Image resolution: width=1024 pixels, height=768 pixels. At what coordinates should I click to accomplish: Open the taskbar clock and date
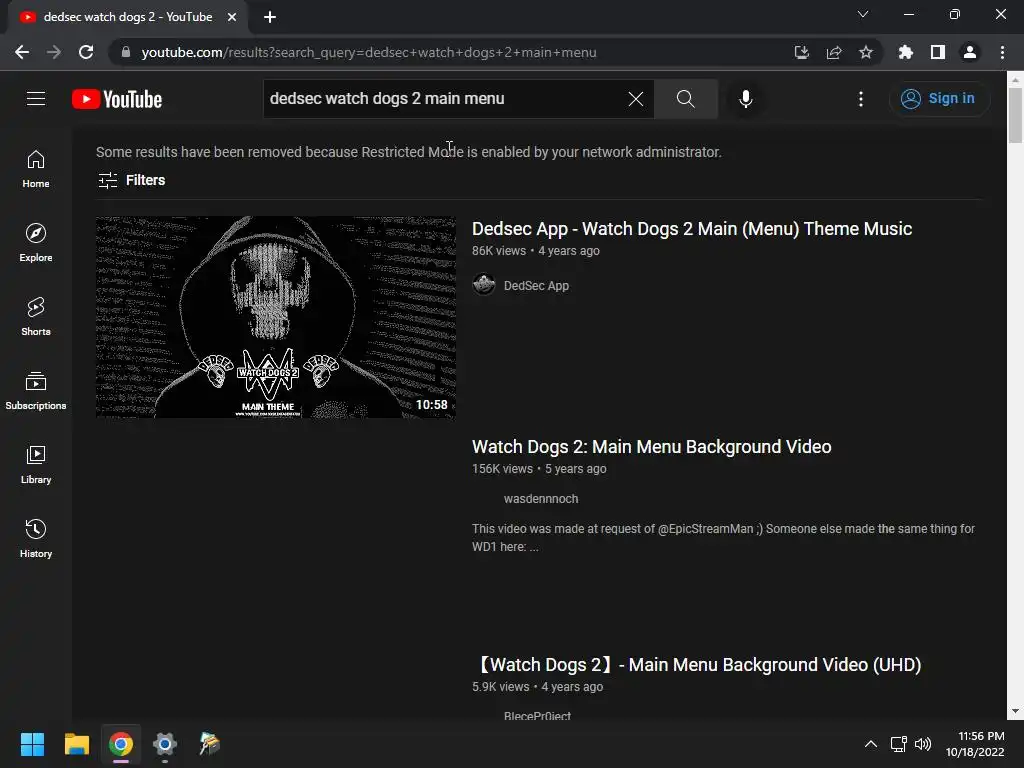click(976, 744)
